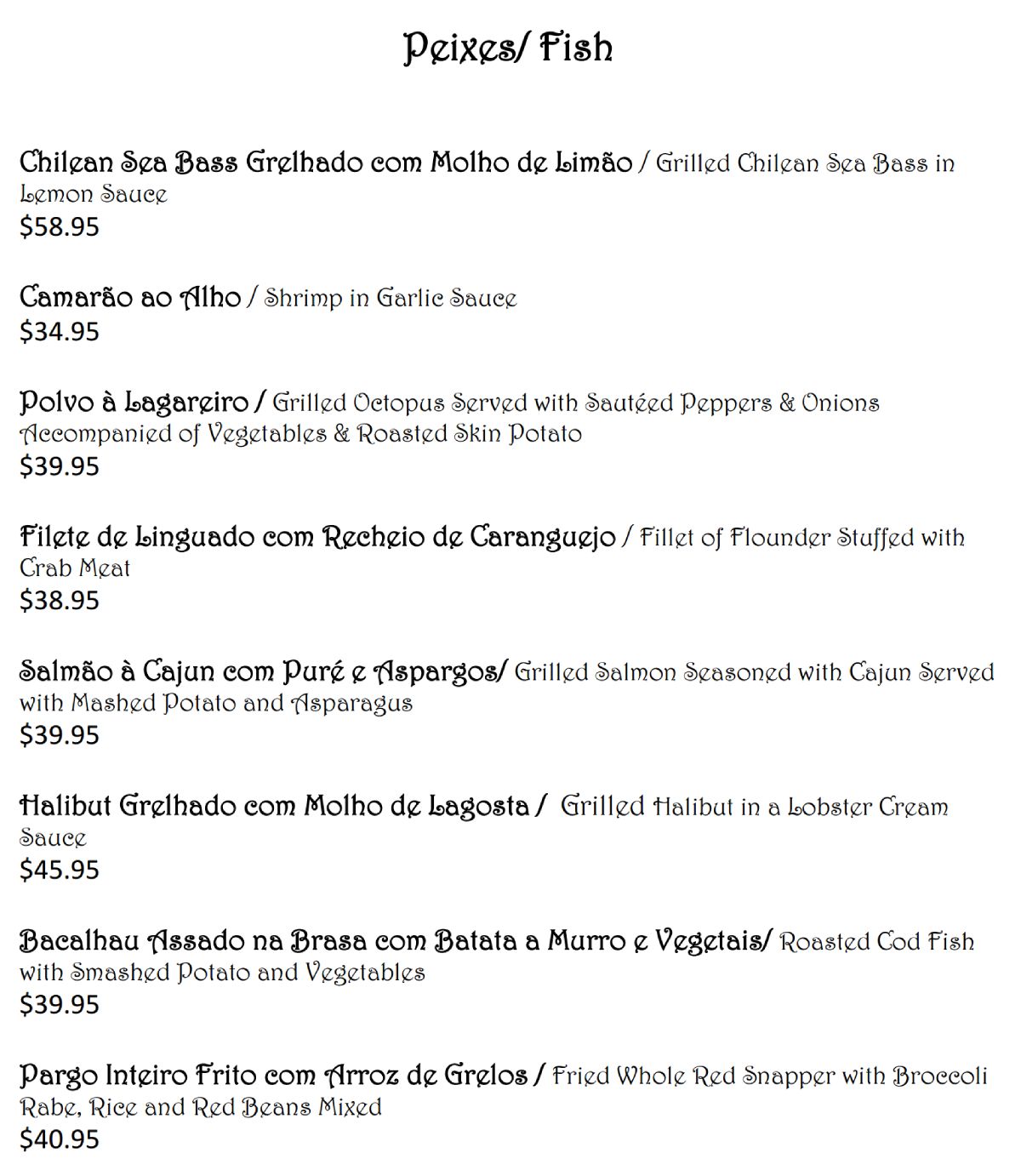Click the $58.95 price
1021x1176 pixels.
coord(60,227)
